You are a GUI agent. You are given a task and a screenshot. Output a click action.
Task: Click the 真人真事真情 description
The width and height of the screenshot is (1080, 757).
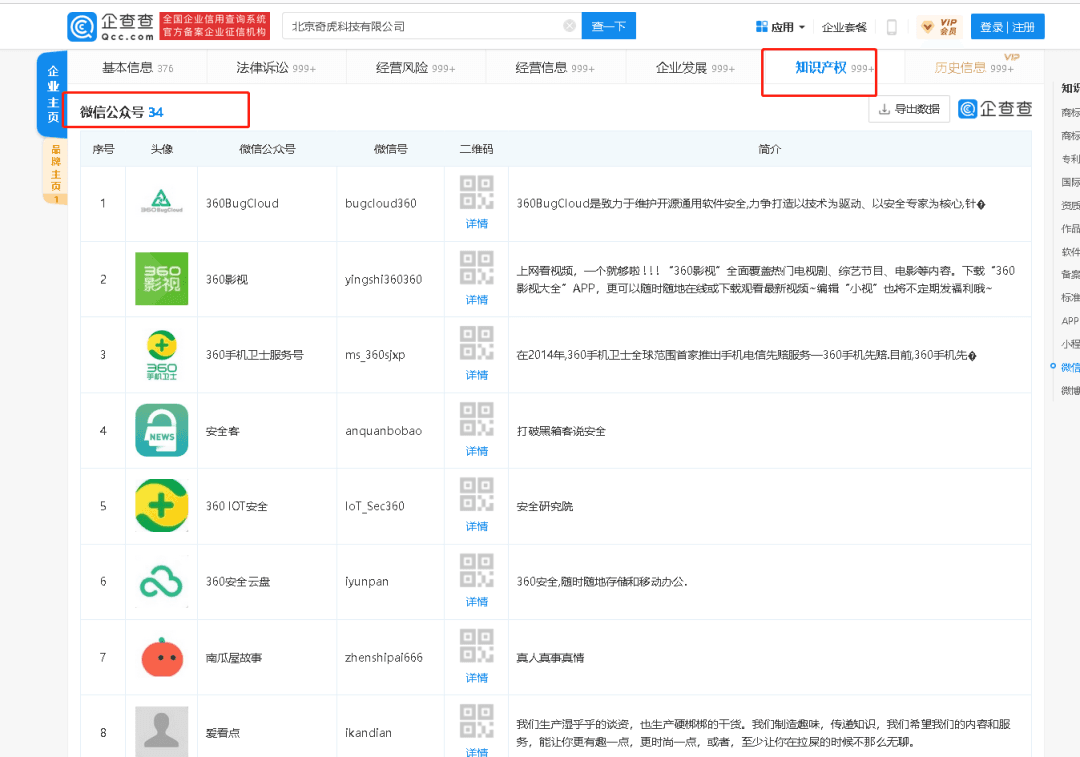[550, 658]
